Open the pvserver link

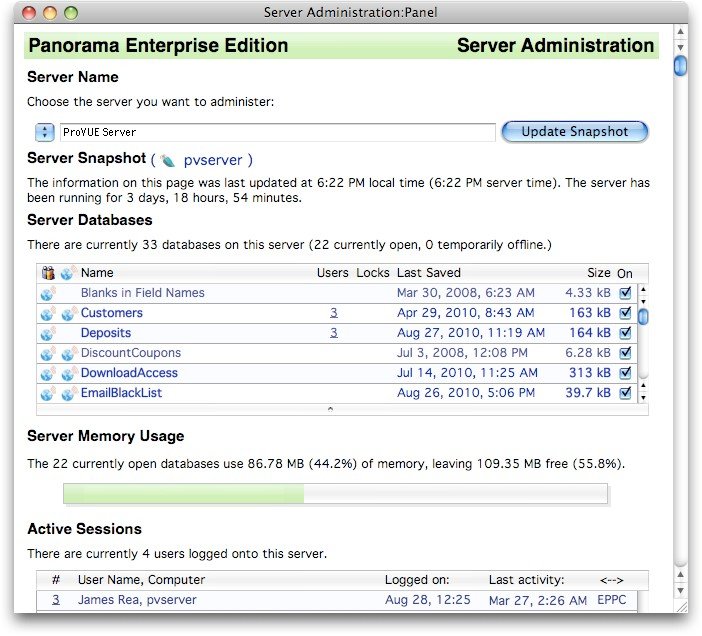[x=213, y=160]
